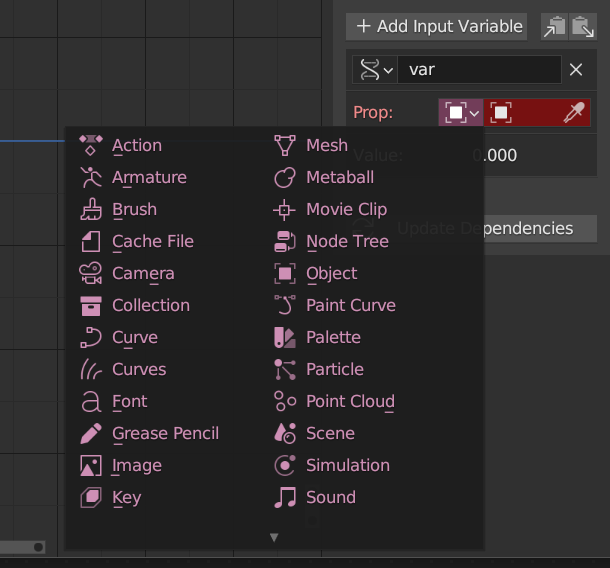Paste driver variables from clipboard

coord(582,26)
